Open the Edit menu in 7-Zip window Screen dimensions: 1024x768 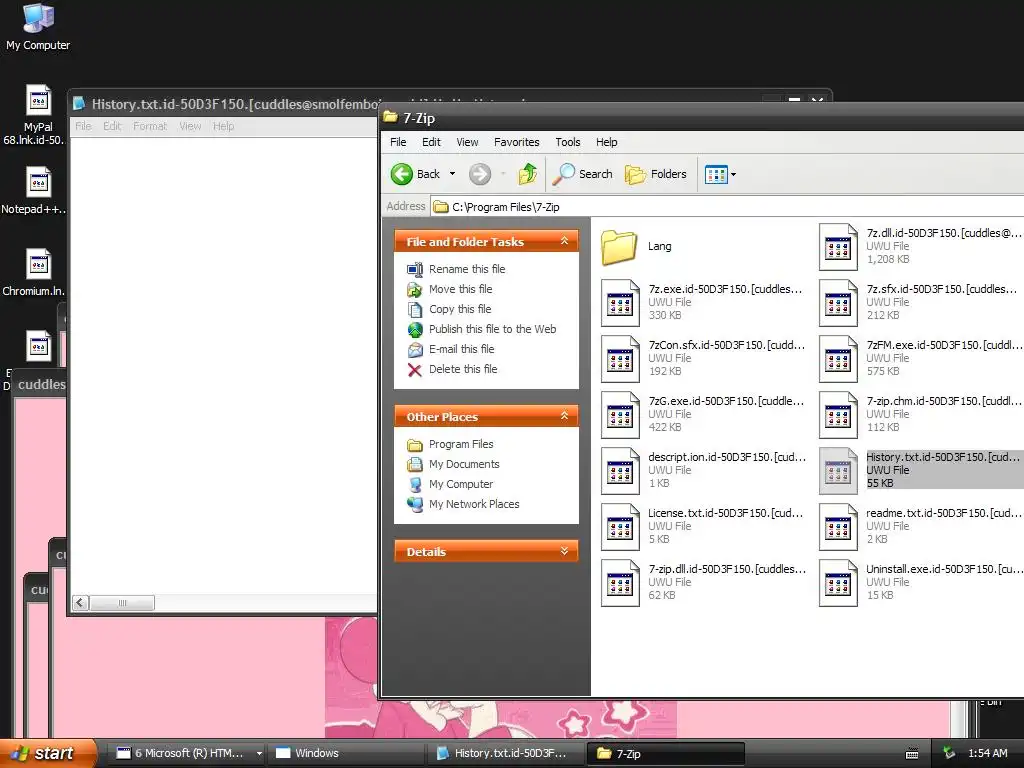(431, 142)
